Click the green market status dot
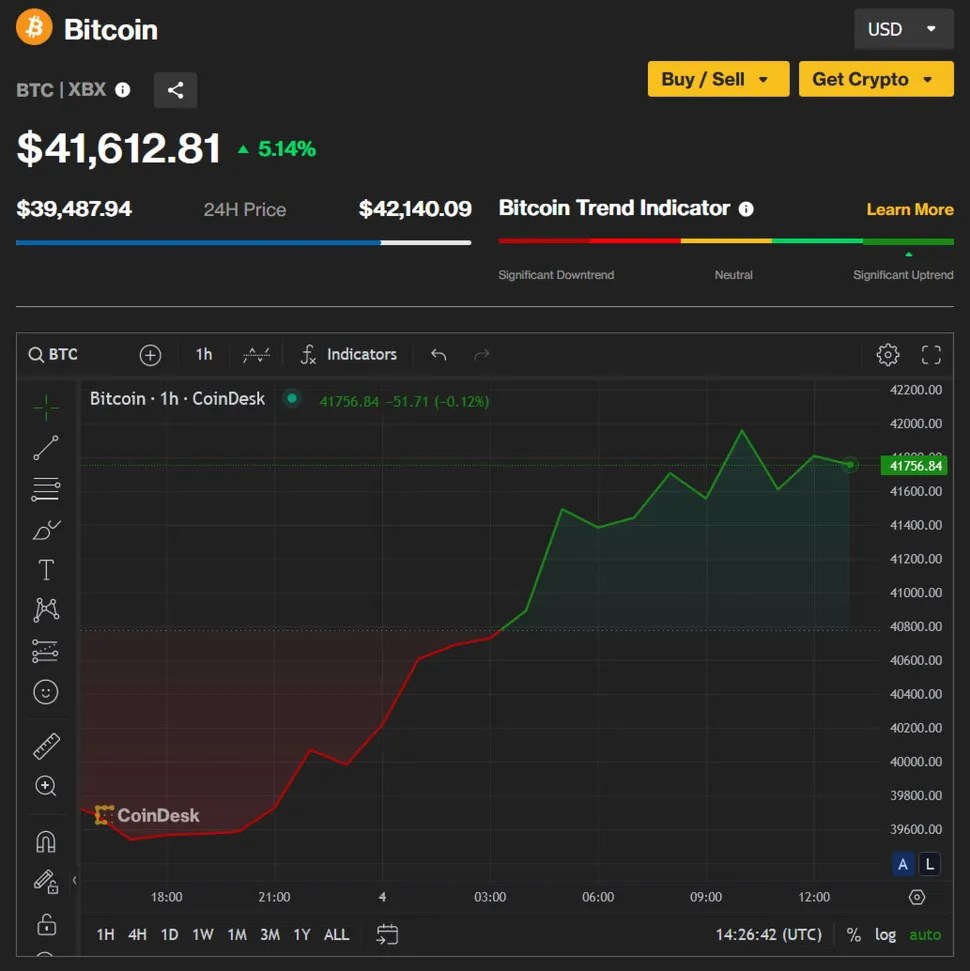Screen dimensions: 970x971 pyautogui.click(x=292, y=398)
